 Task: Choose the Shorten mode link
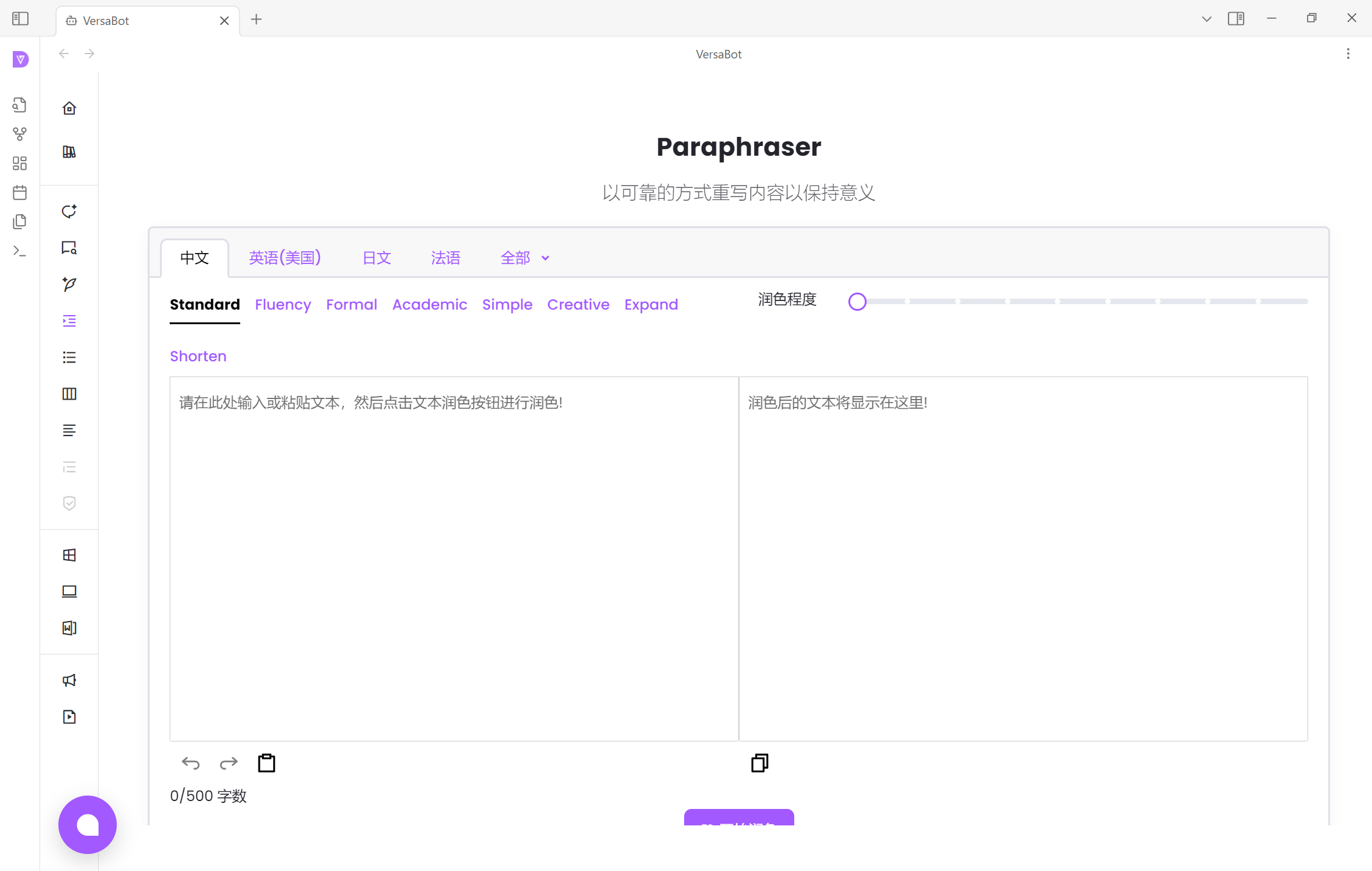tap(198, 356)
